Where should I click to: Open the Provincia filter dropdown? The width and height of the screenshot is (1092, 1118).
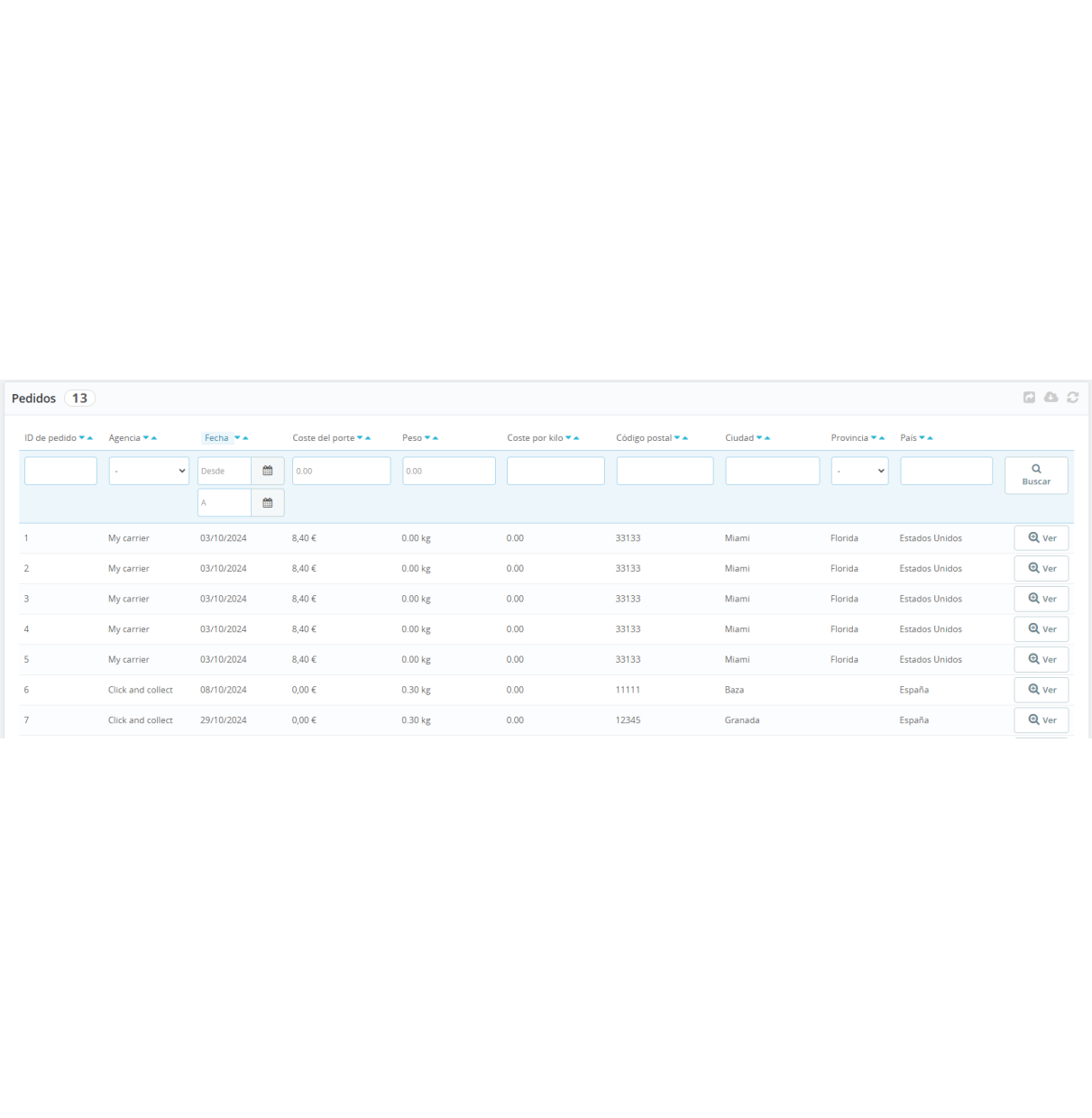pyautogui.click(x=858, y=471)
